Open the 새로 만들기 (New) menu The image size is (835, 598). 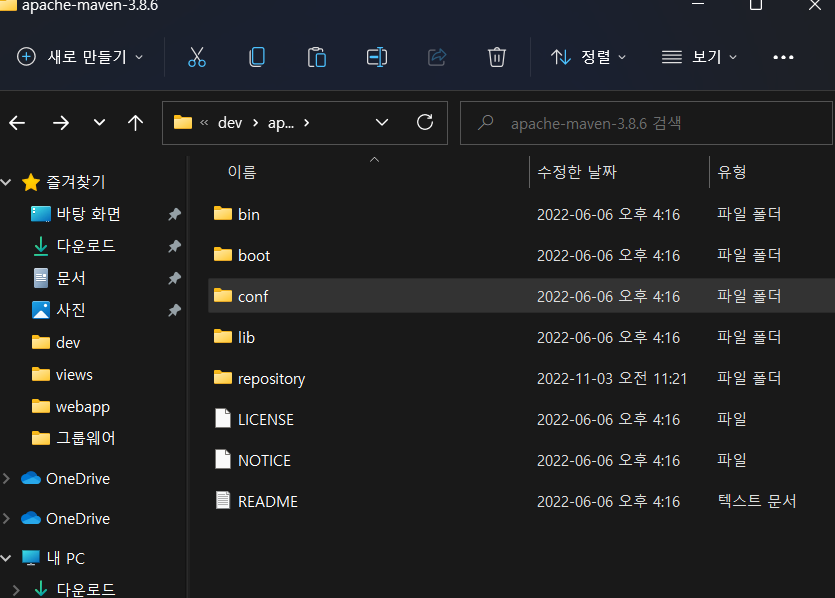pyautogui.click(x=80, y=57)
